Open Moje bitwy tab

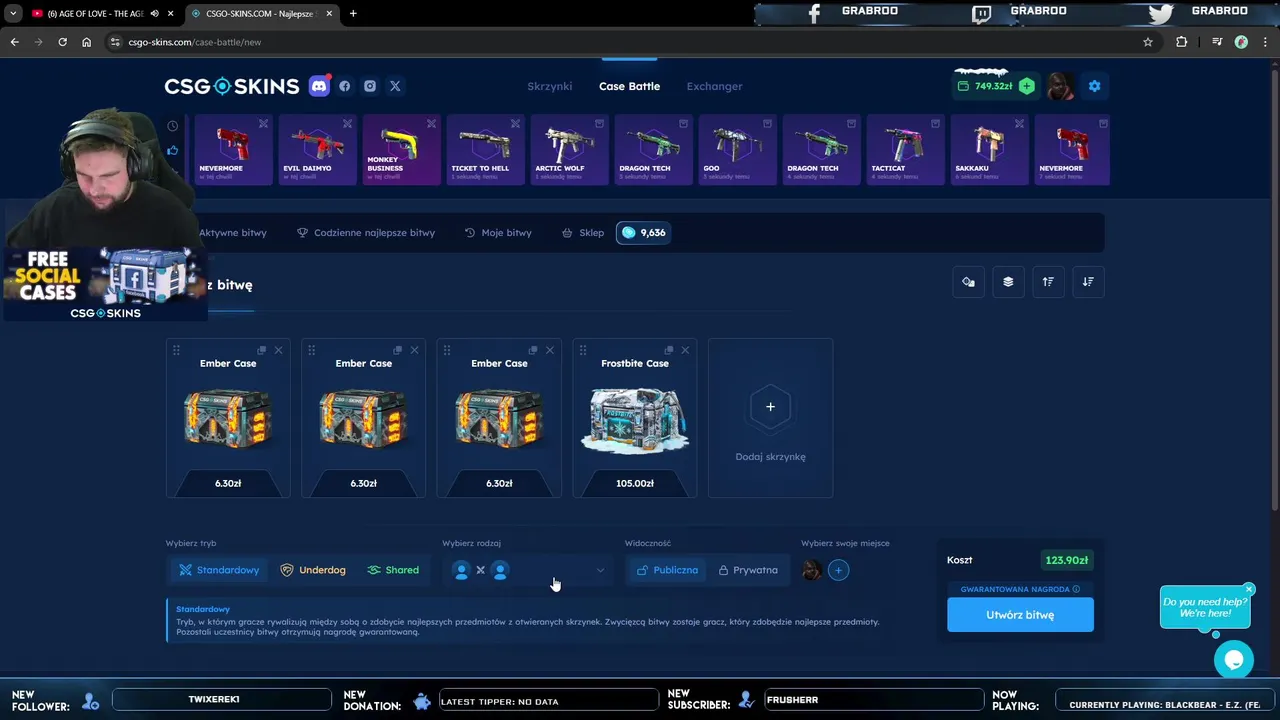pos(498,233)
